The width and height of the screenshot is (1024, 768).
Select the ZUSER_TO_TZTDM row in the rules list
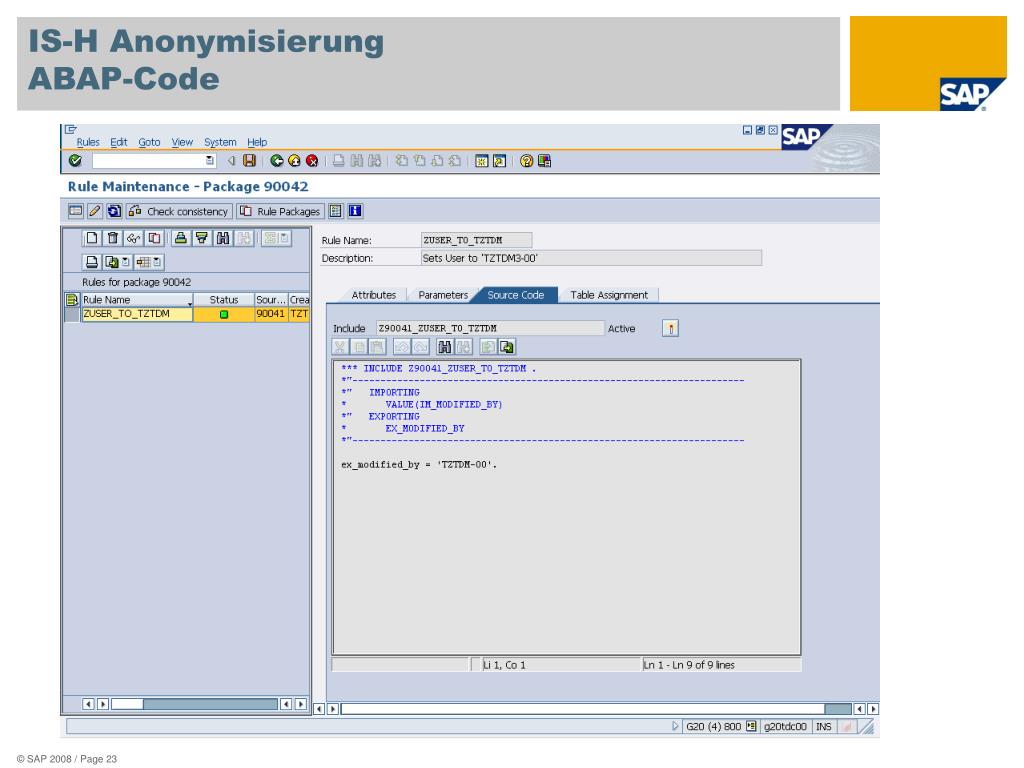[187, 314]
